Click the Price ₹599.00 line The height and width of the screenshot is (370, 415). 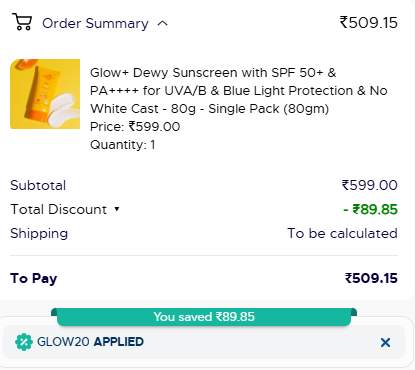(135, 127)
